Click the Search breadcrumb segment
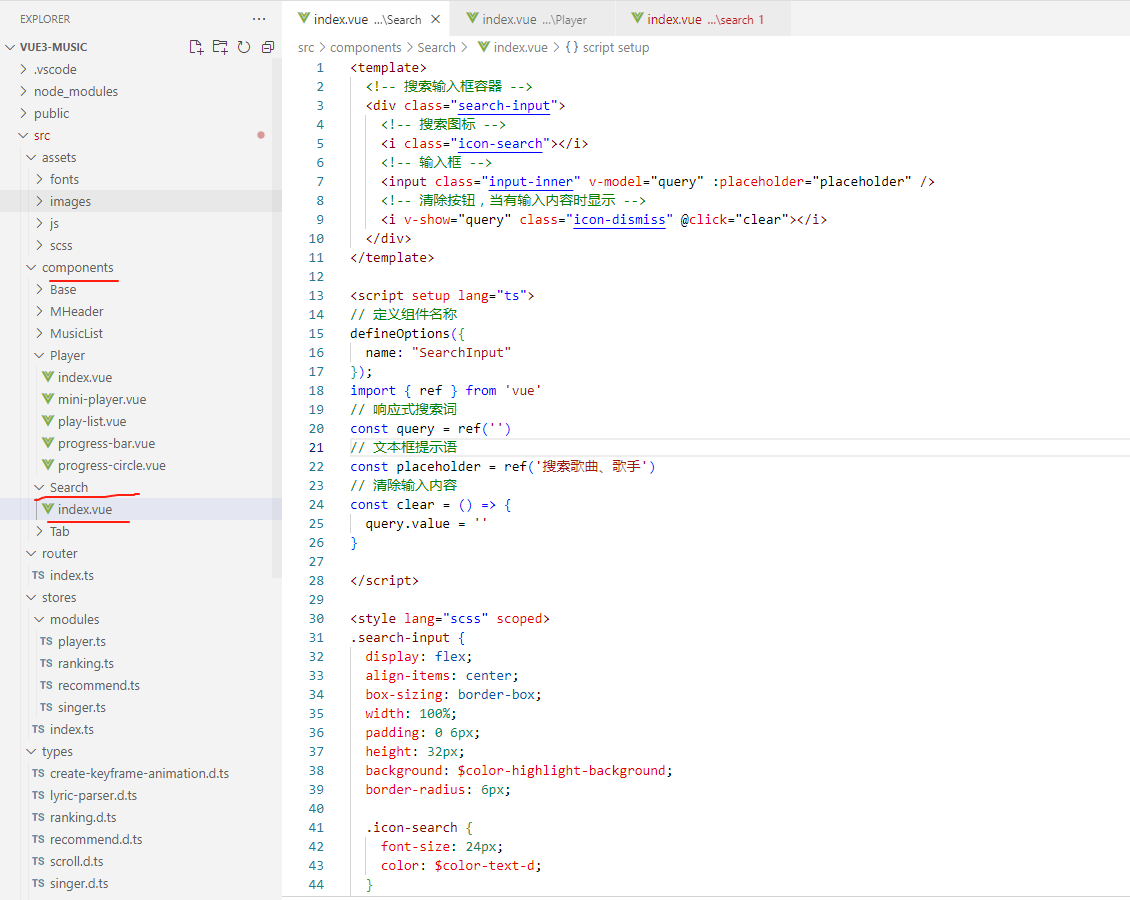Image resolution: width=1130 pixels, height=900 pixels. [x=436, y=48]
